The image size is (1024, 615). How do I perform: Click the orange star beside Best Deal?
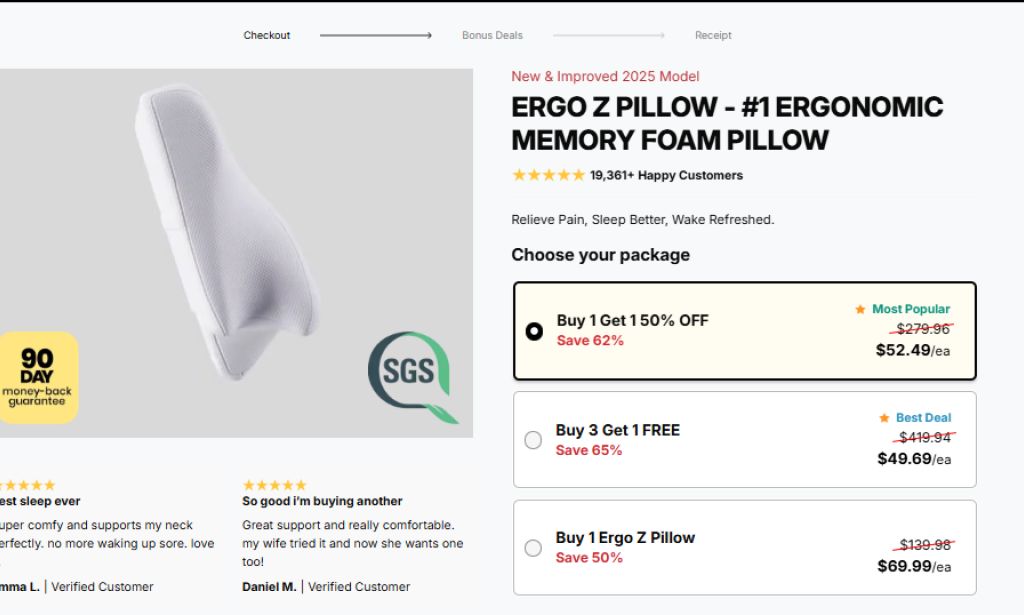(884, 418)
